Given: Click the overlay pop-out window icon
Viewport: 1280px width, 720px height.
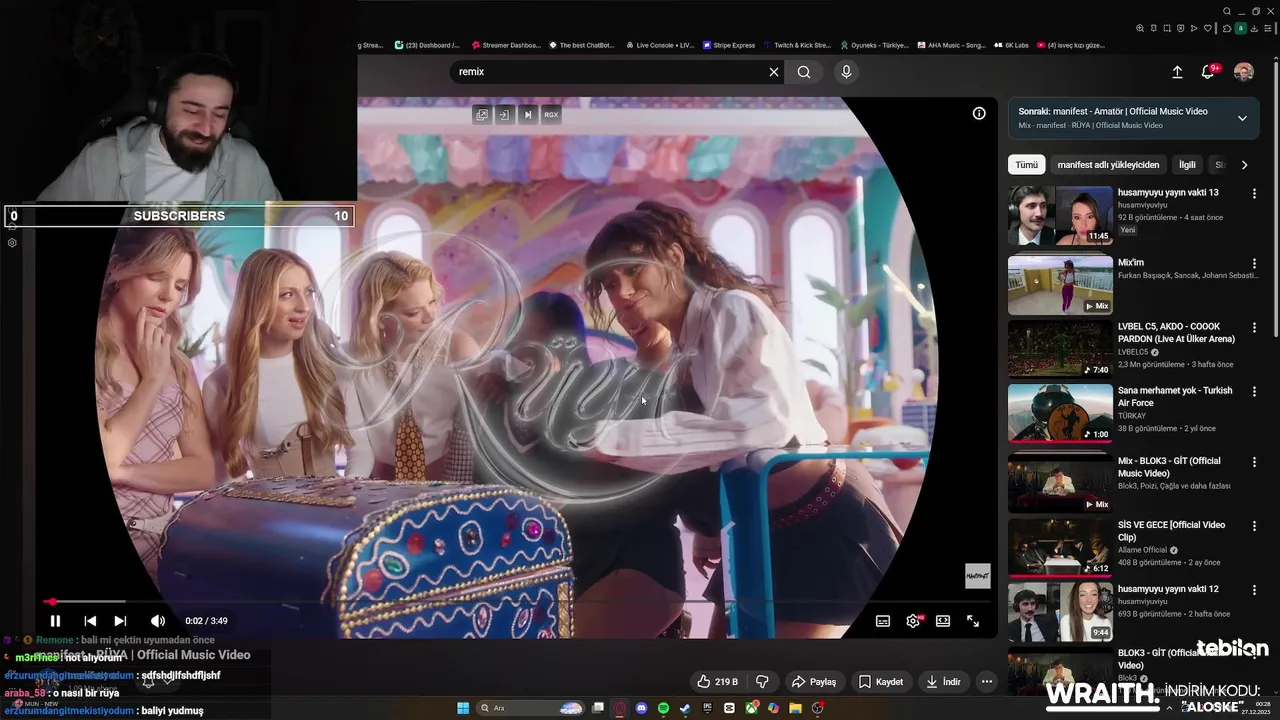Looking at the screenshot, I should click(x=482, y=115).
